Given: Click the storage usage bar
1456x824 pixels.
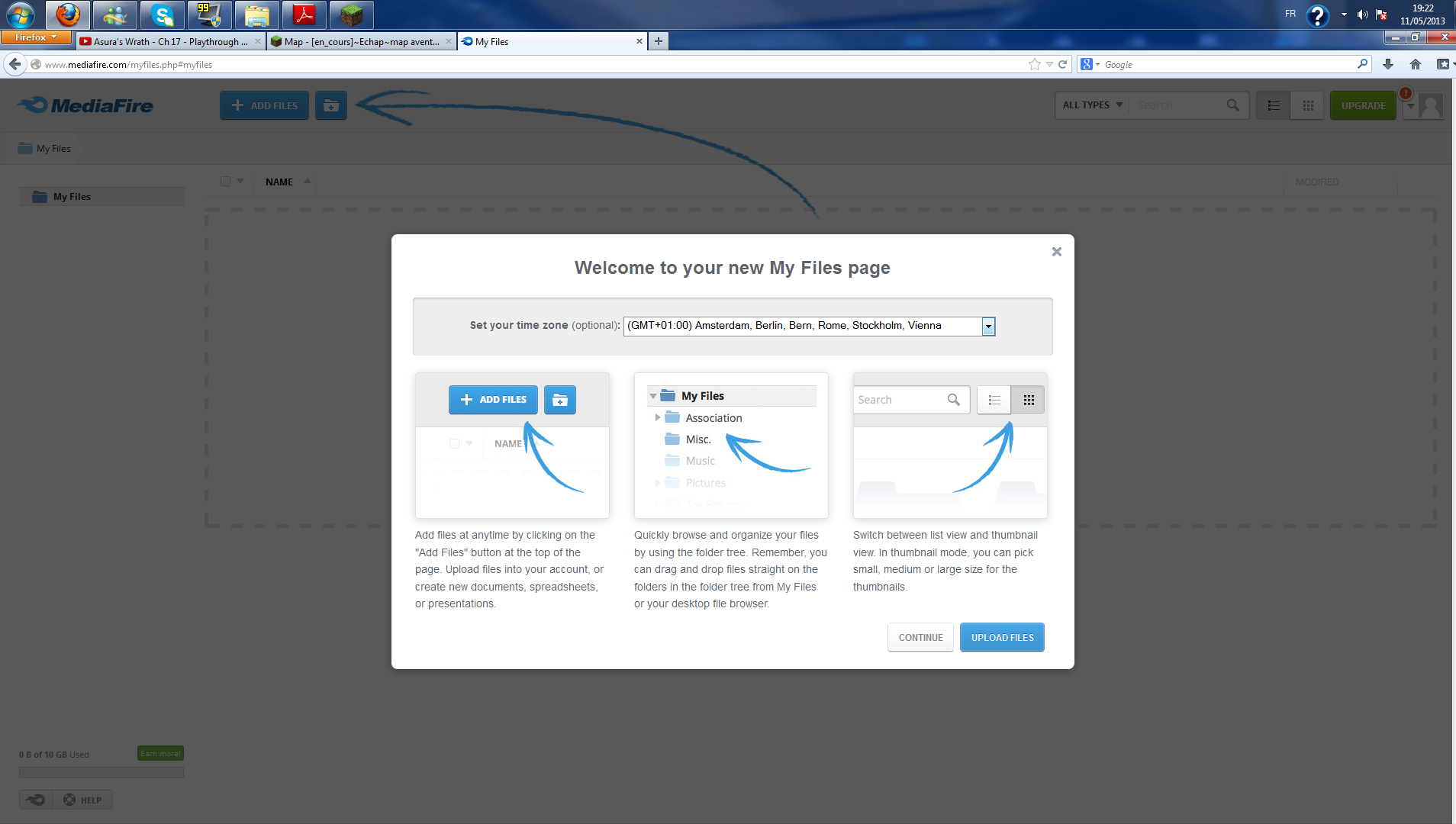Looking at the screenshot, I should coord(101,773).
